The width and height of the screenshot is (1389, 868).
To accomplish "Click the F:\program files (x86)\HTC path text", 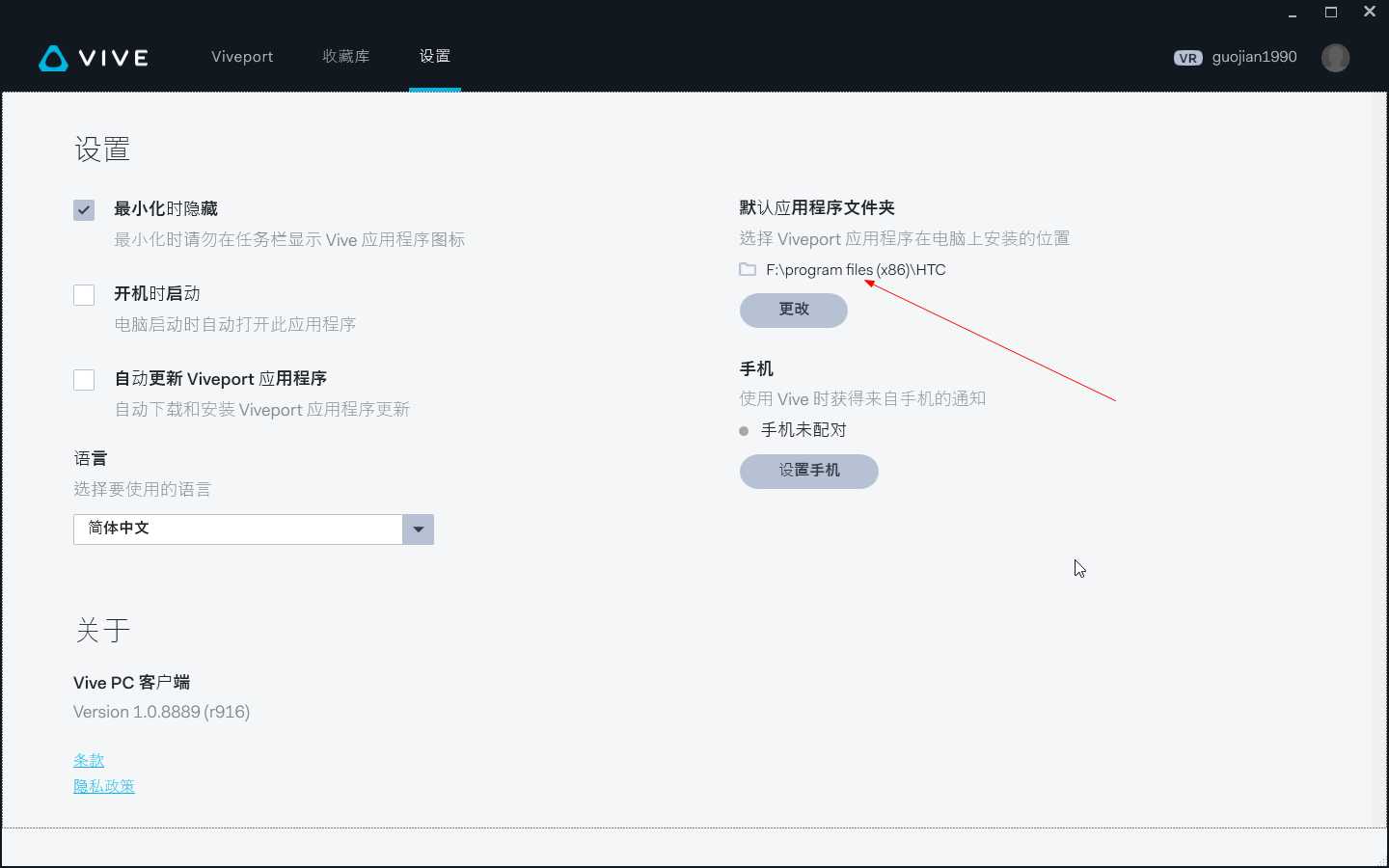I will coord(856,270).
